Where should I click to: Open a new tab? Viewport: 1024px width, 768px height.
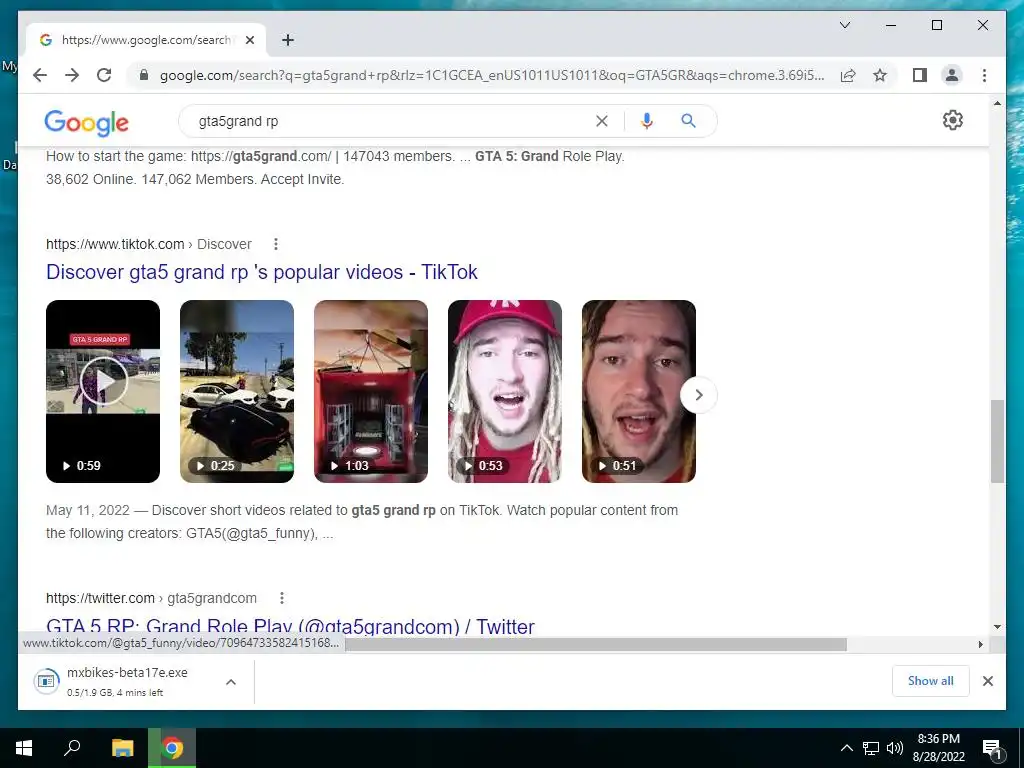pyautogui.click(x=288, y=40)
